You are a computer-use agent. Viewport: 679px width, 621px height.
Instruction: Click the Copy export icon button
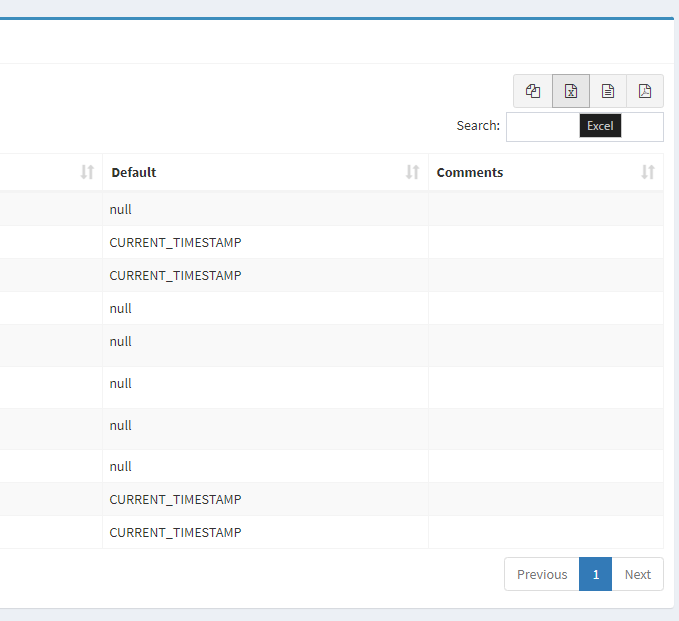533,91
